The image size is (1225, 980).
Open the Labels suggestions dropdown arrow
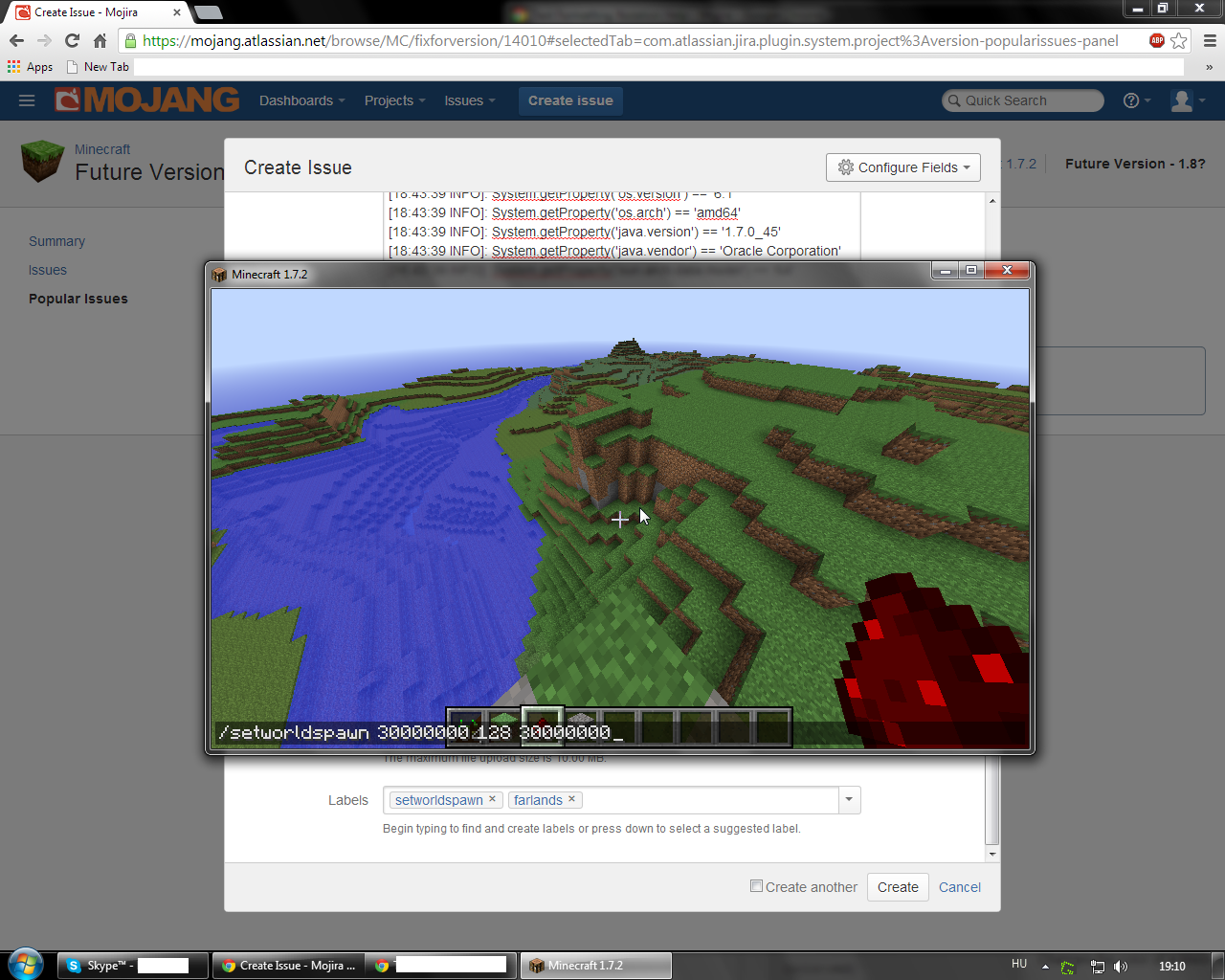click(849, 800)
